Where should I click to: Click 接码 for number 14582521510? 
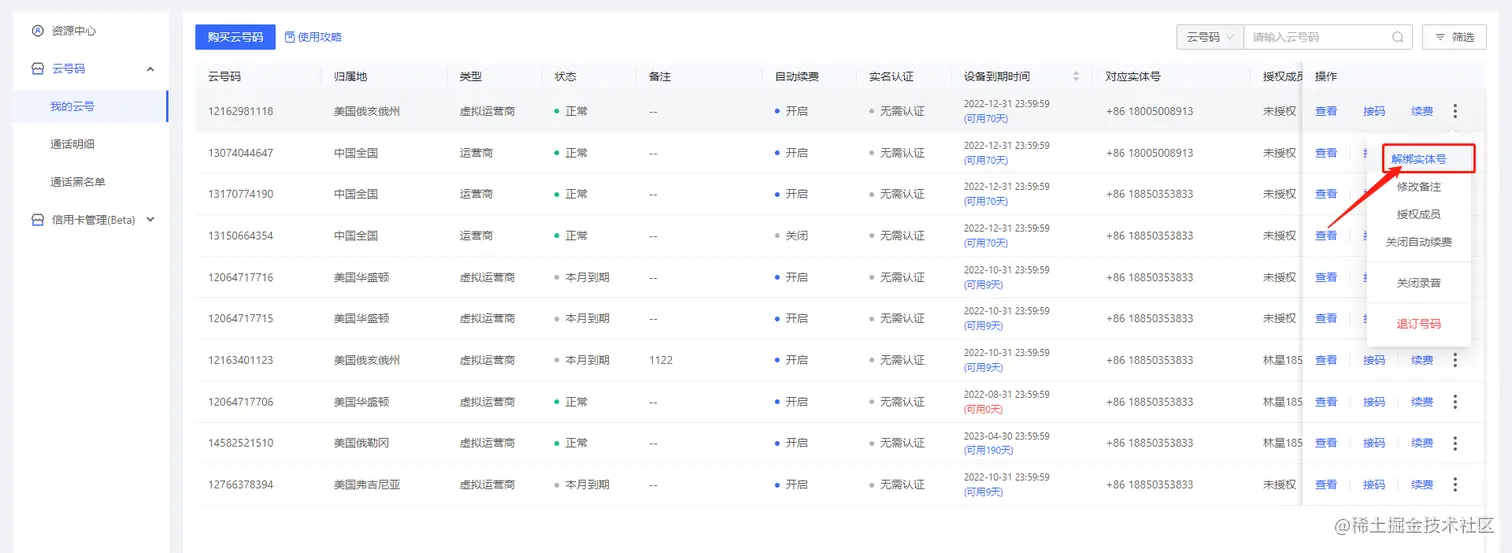1374,443
